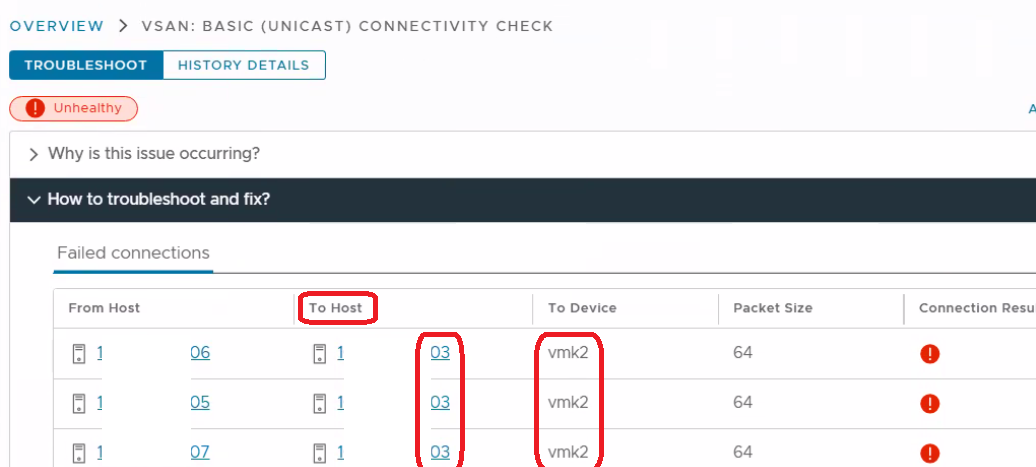Open From Host link ending in 06
The height and width of the screenshot is (467, 1036).
click(200, 353)
